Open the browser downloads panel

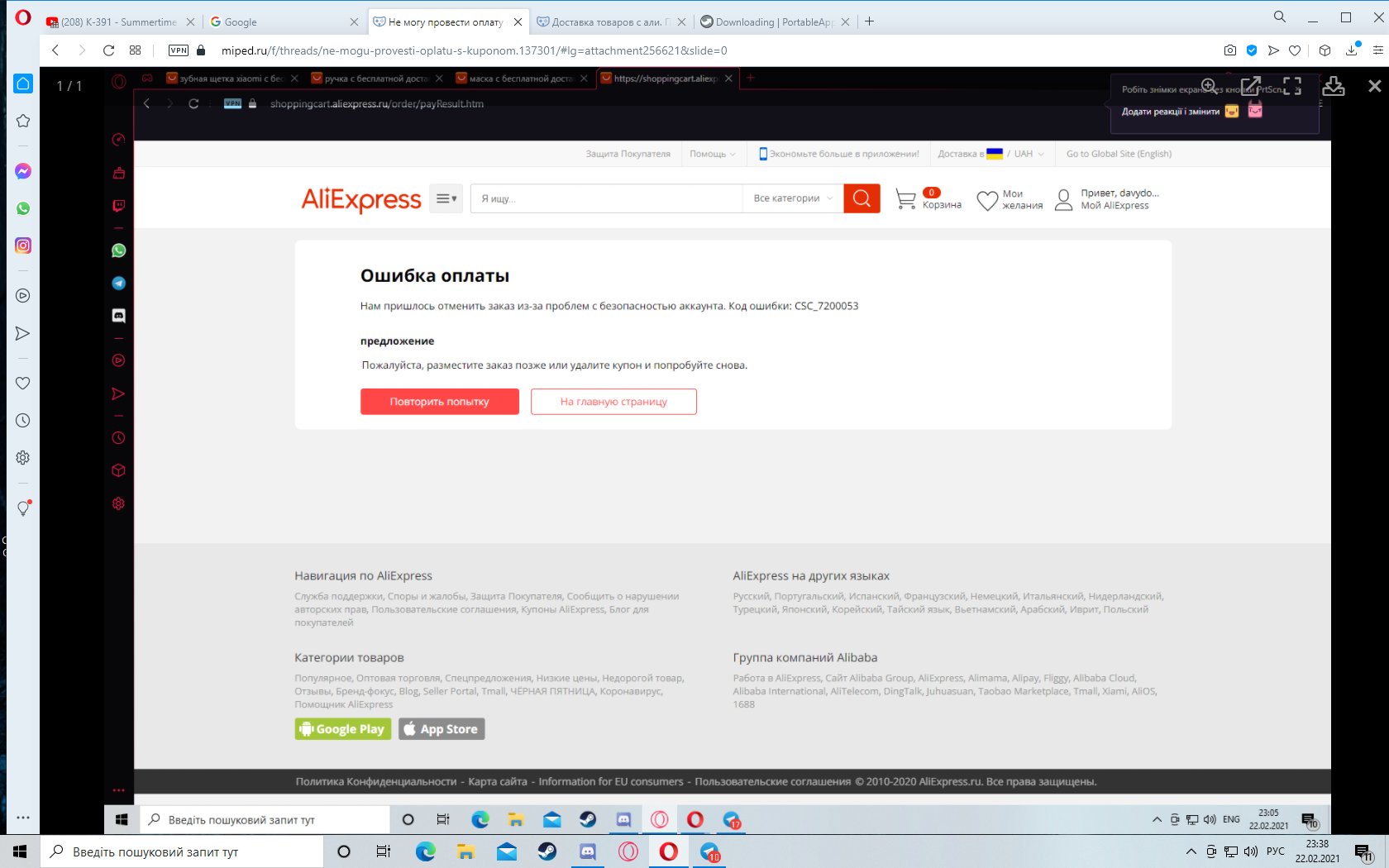[x=1352, y=50]
